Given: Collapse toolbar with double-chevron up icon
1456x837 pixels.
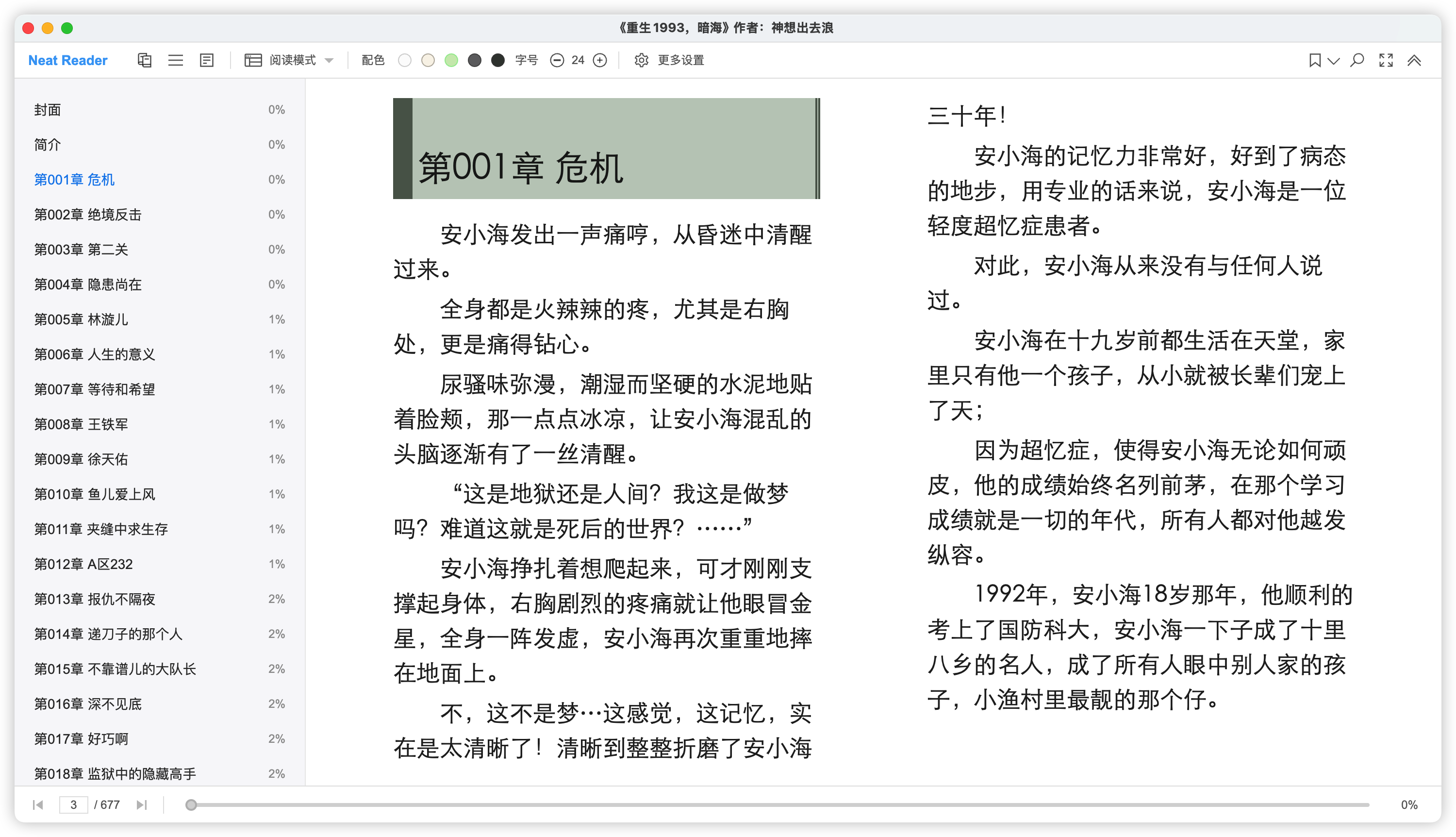Looking at the screenshot, I should click(x=1414, y=60).
